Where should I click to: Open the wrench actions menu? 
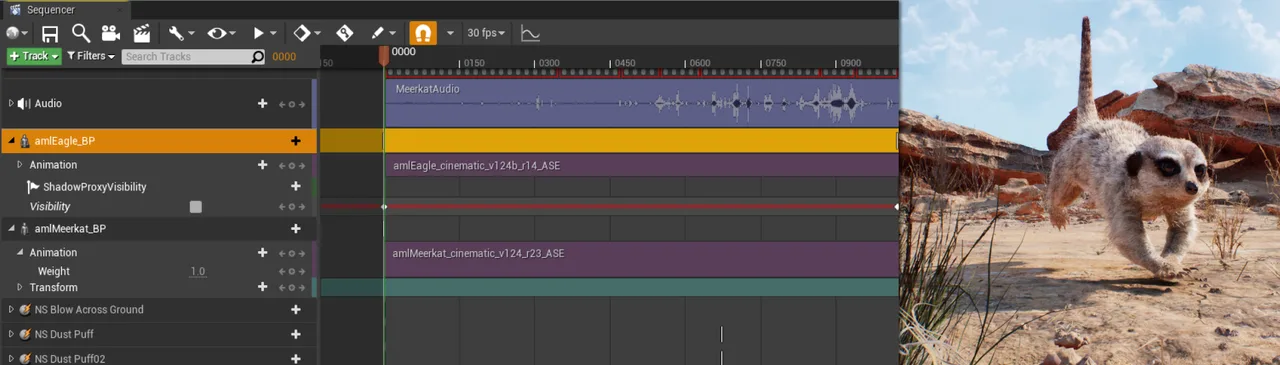(181, 33)
